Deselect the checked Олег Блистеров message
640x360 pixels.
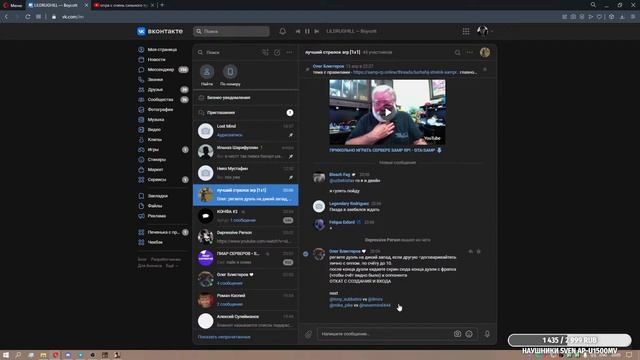pyautogui.click(x=306, y=253)
